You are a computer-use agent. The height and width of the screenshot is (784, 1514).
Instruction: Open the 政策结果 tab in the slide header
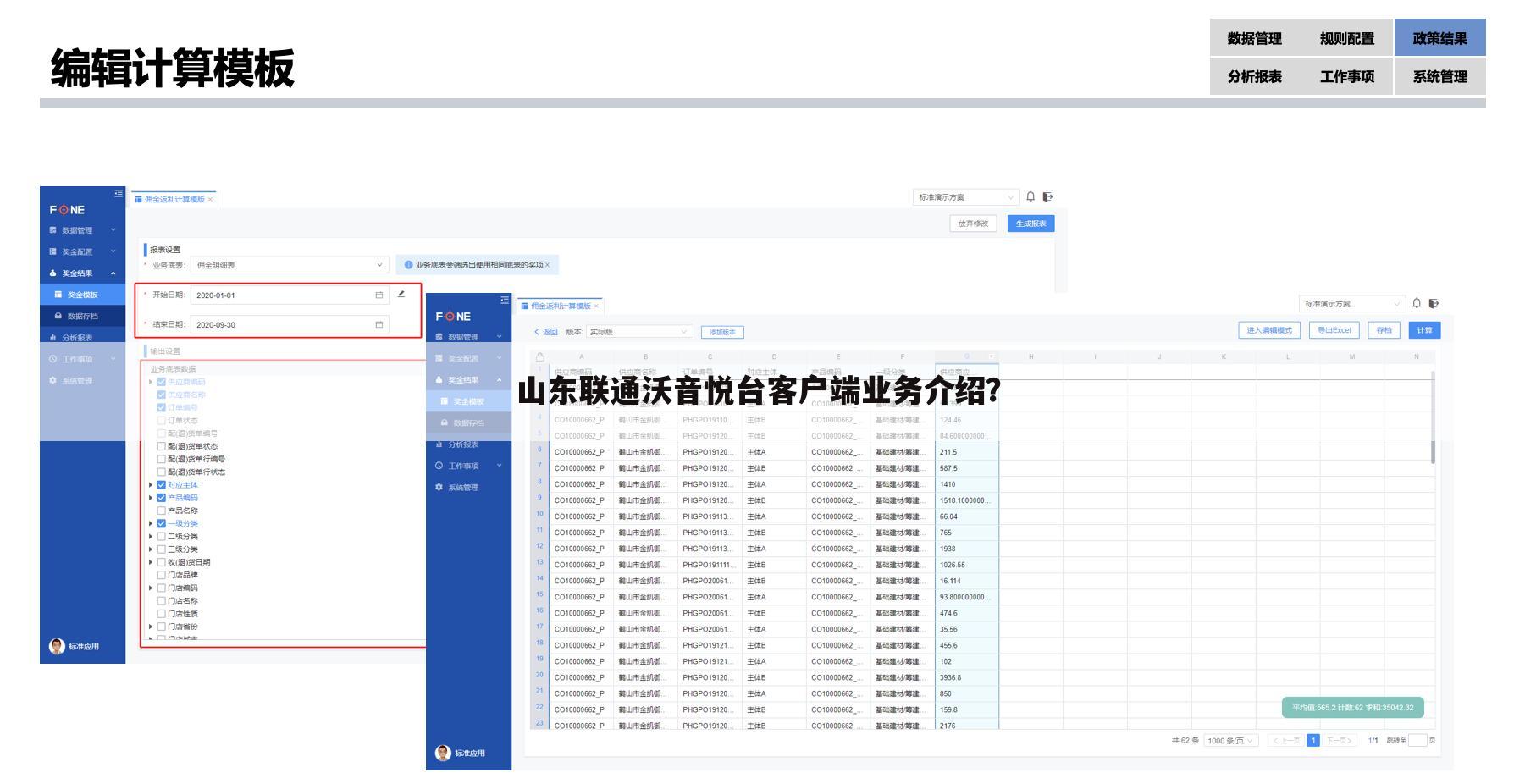point(1440,38)
